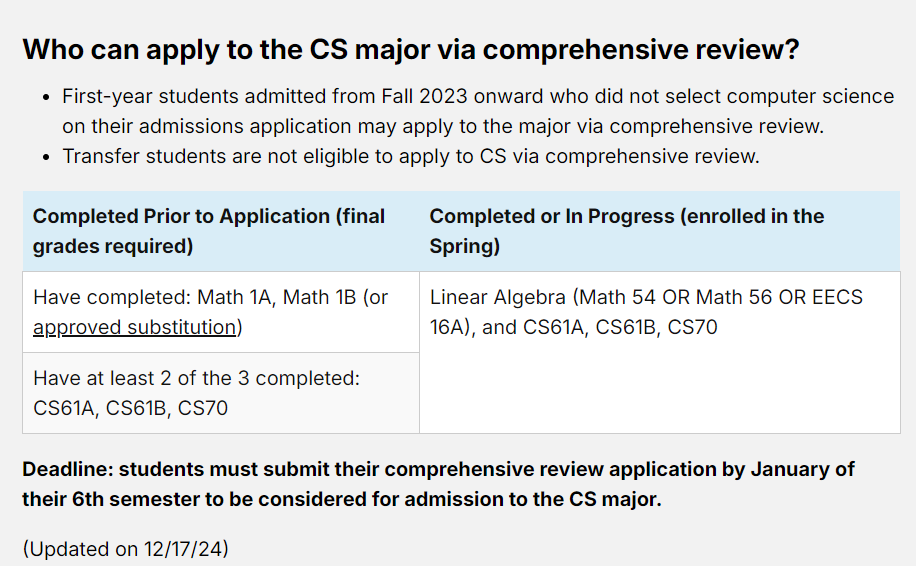Click '(final grades required)' header text

(209, 231)
